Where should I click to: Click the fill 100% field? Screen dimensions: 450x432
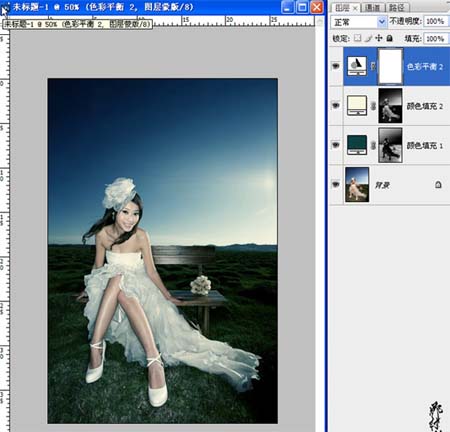(x=435, y=38)
